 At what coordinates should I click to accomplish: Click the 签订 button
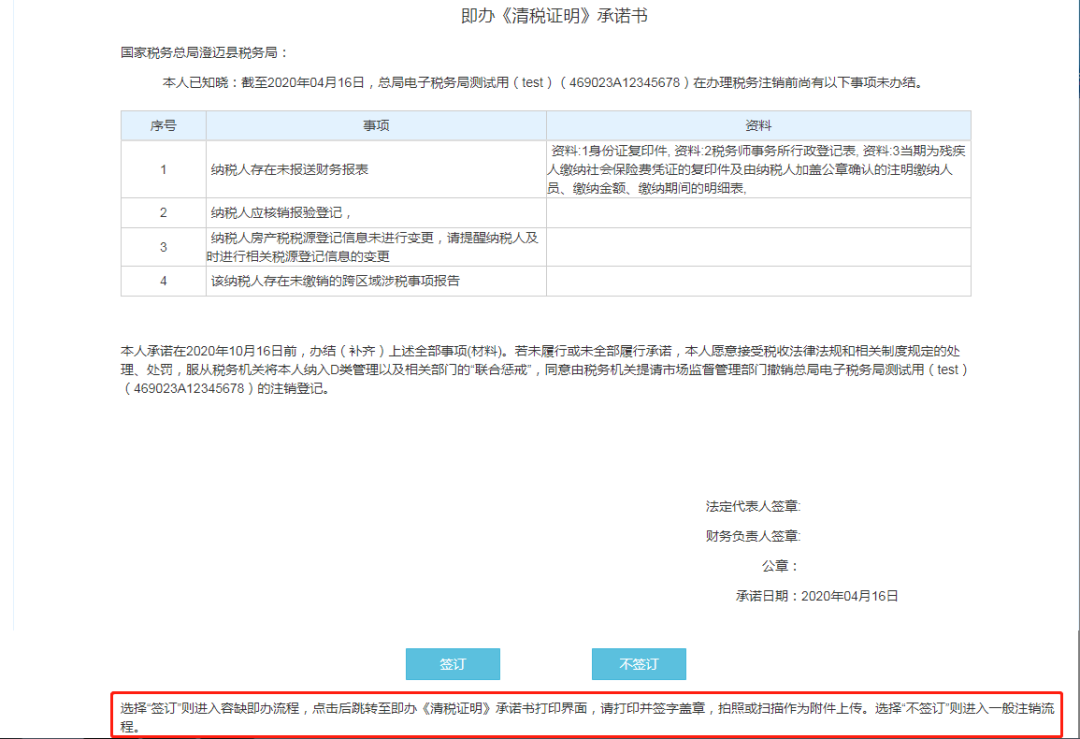453,664
